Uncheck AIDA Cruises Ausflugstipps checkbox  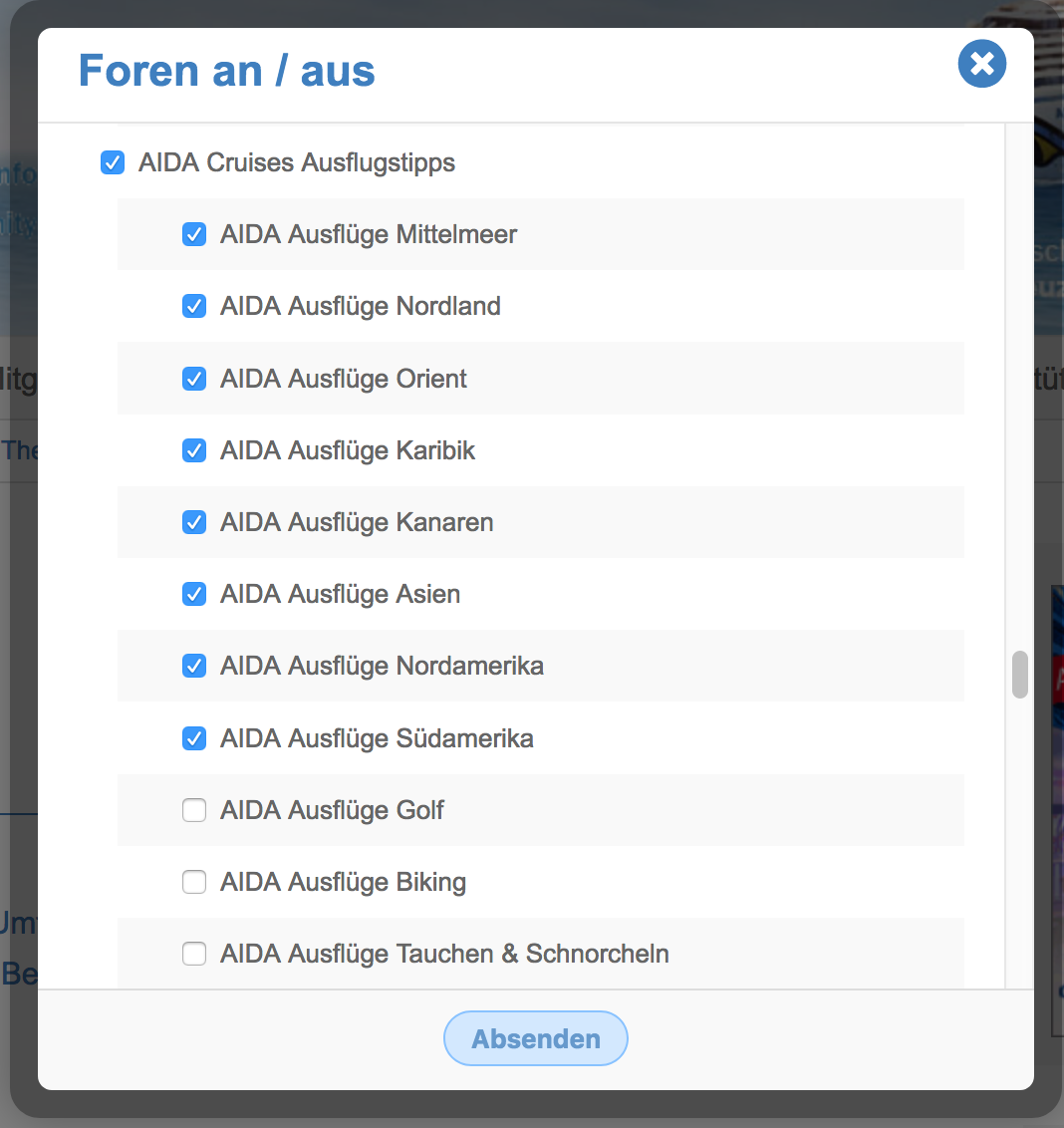point(113,162)
